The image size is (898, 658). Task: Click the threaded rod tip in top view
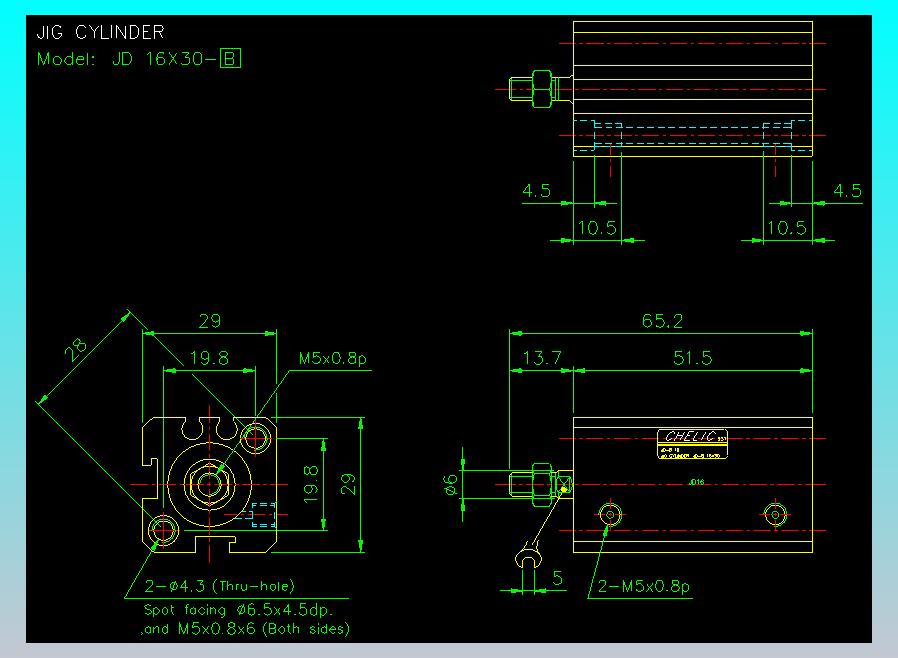click(x=521, y=89)
